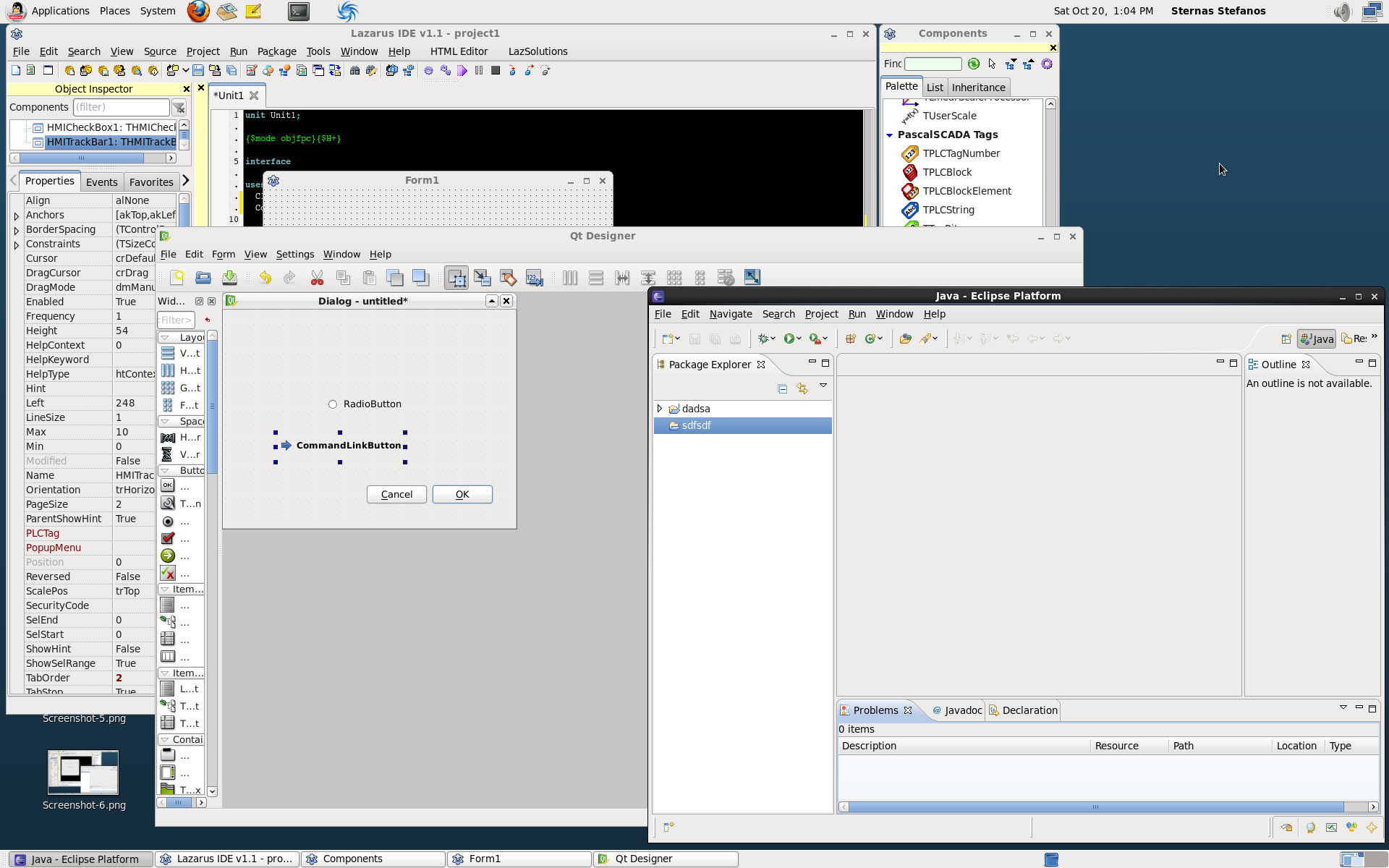Click Save icon in Qt Designer toolbar
The width and height of the screenshot is (1389, 868).
coord(229,278)
